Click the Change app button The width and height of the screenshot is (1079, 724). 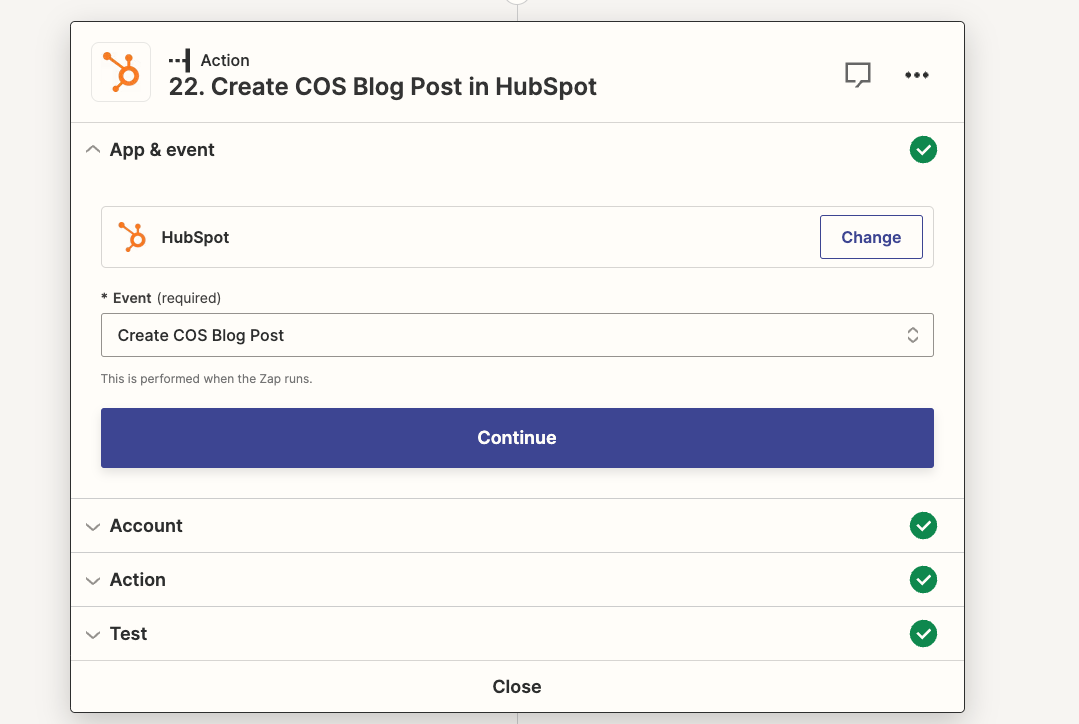871,237
